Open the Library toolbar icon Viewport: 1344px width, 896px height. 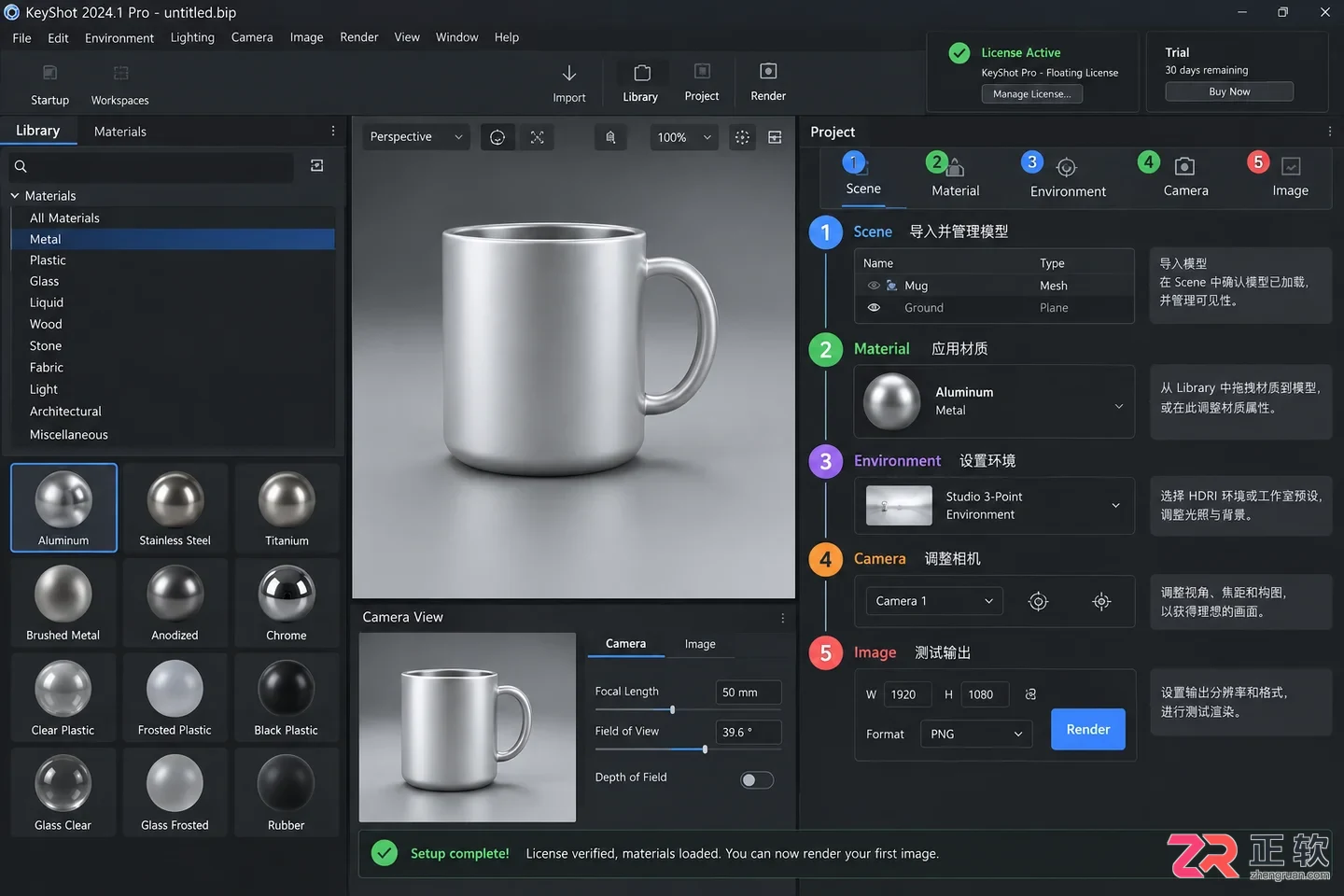(641, 73)
